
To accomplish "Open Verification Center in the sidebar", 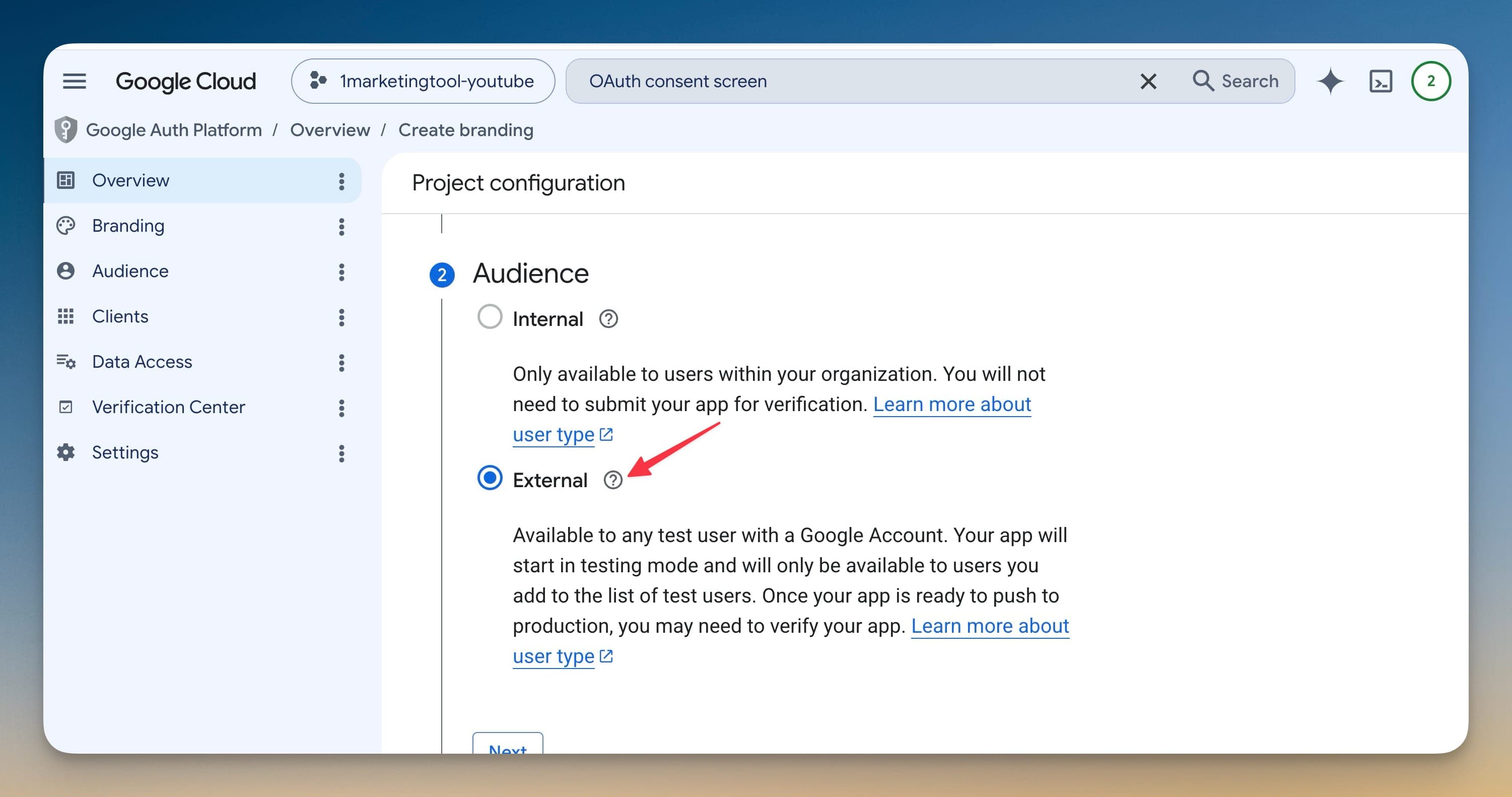I will [202, 407].
